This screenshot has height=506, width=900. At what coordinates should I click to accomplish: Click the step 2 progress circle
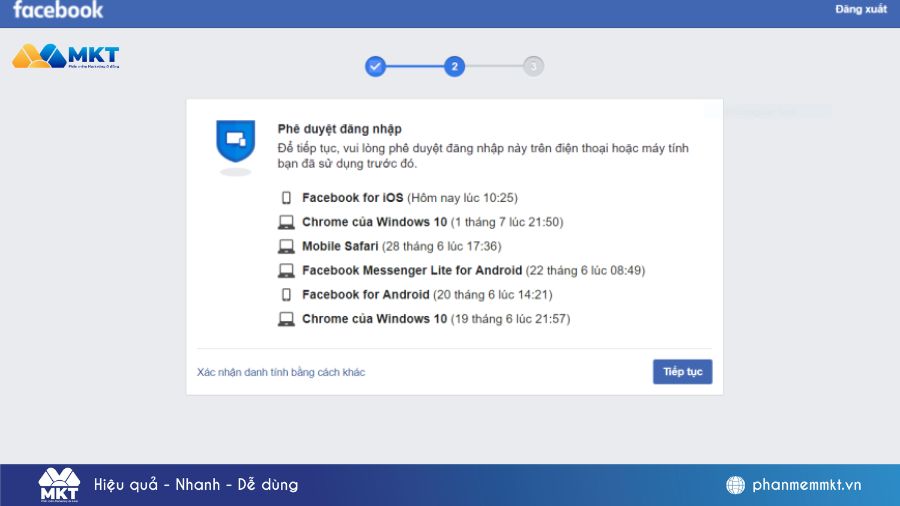click(454, 67)
